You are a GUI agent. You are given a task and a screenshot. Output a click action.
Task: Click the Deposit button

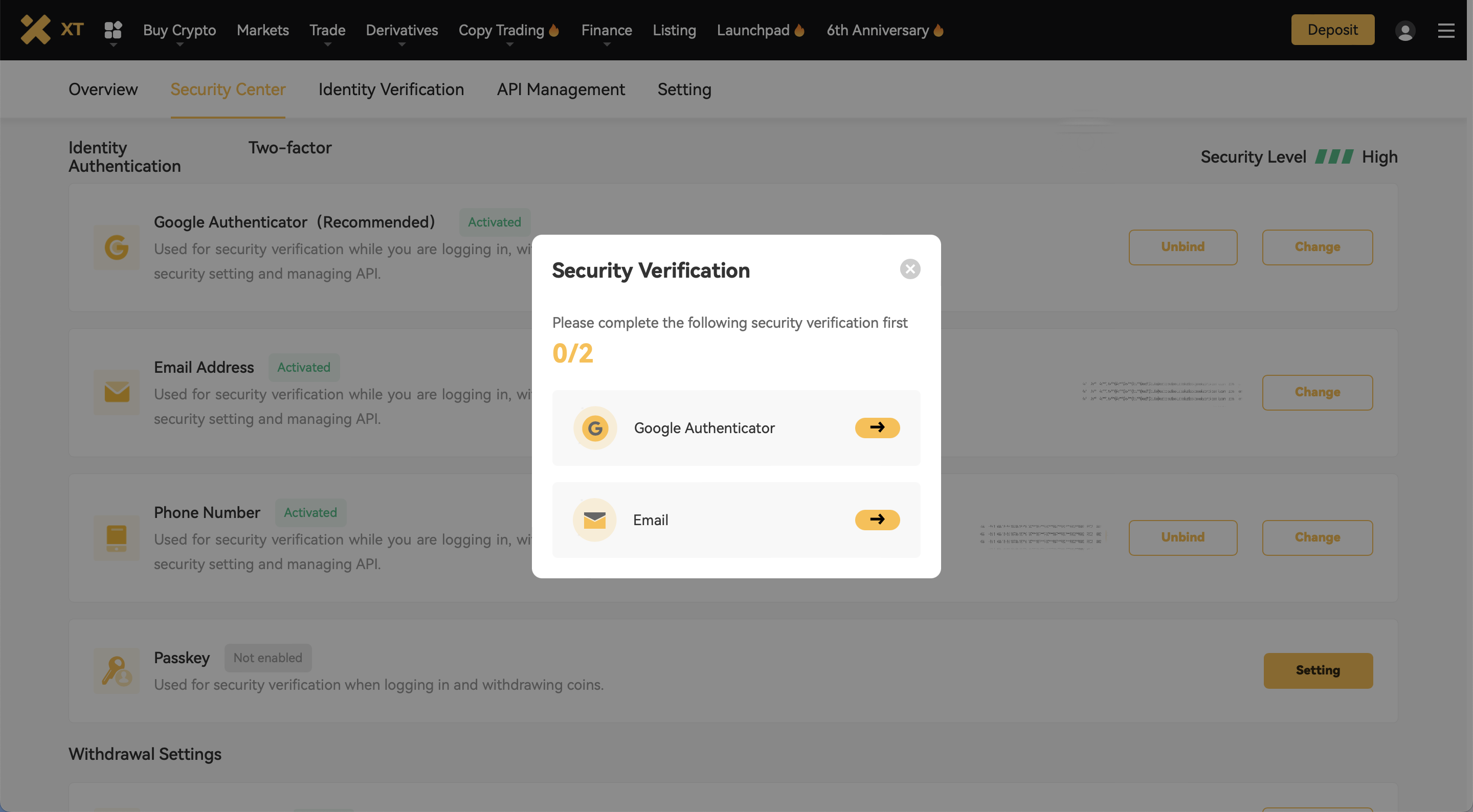[1332, 30]
